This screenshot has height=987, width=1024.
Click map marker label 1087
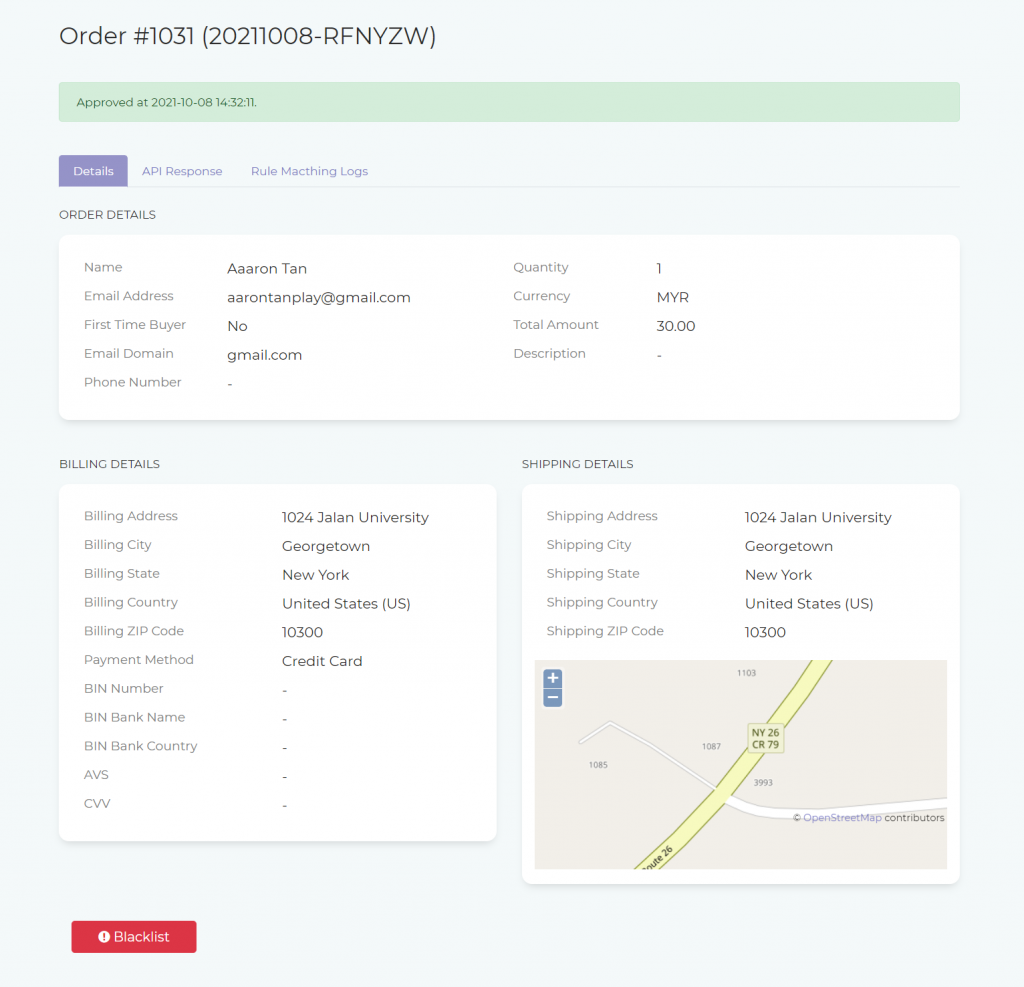coord(711,747)
